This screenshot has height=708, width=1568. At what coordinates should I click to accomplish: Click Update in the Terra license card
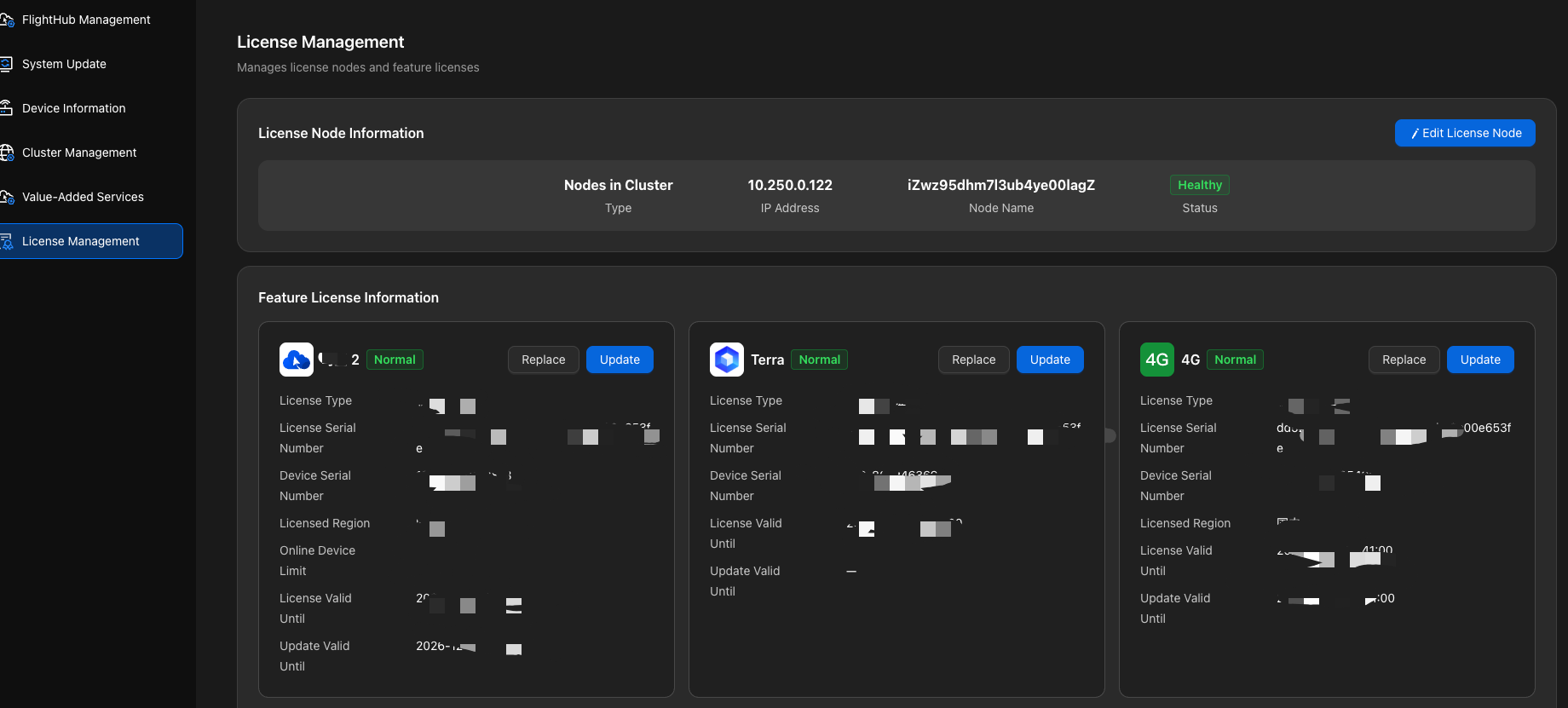click(x=1050, y=360)
